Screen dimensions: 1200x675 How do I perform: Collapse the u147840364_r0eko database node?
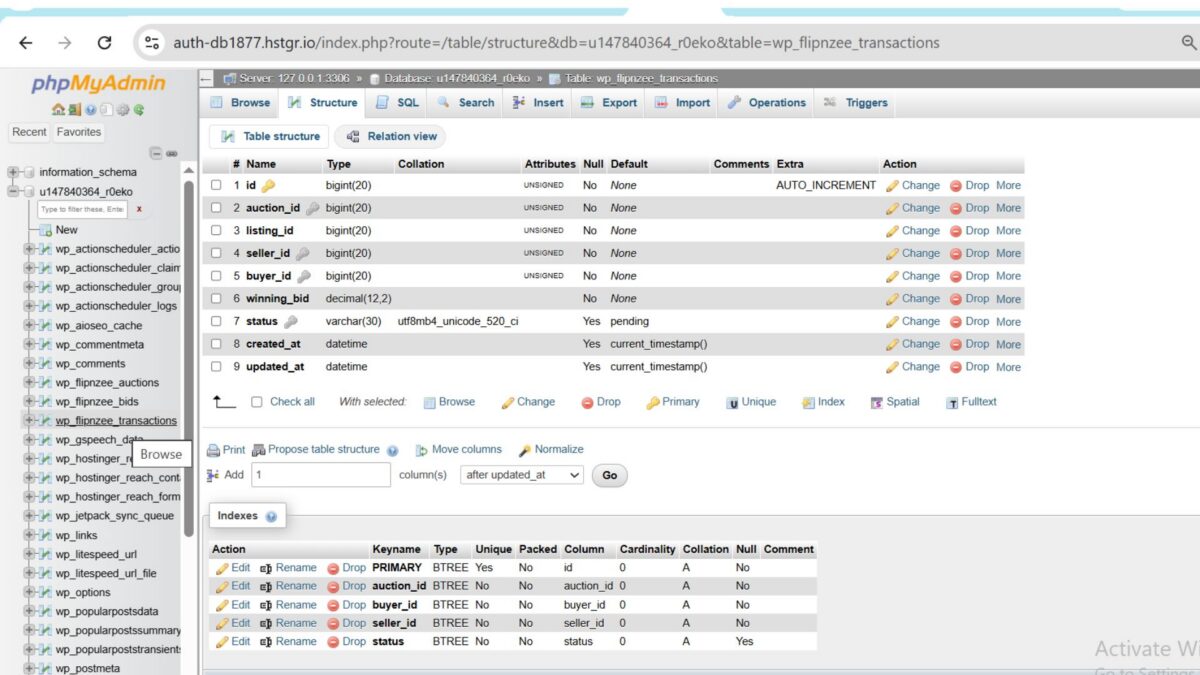(x=14, y=191)
